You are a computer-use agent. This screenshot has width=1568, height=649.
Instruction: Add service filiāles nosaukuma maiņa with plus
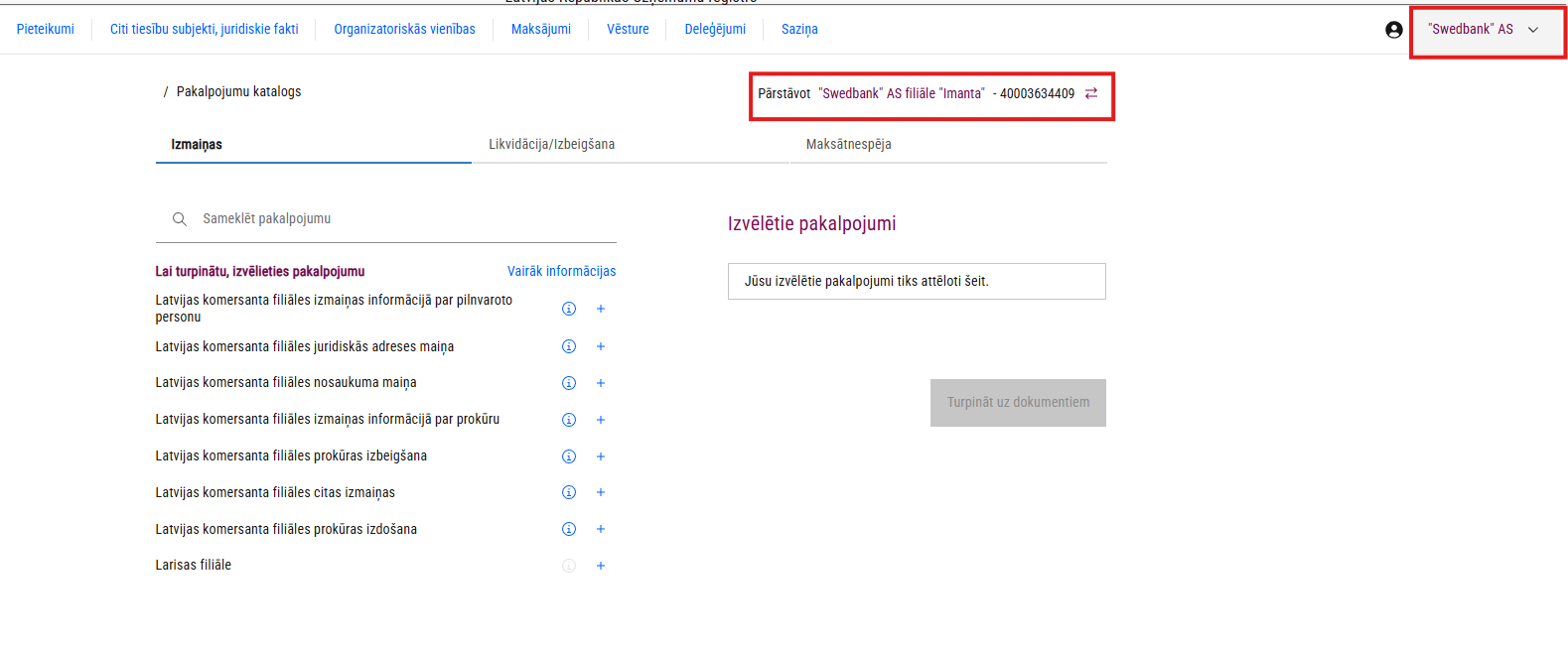click(601, 383)
